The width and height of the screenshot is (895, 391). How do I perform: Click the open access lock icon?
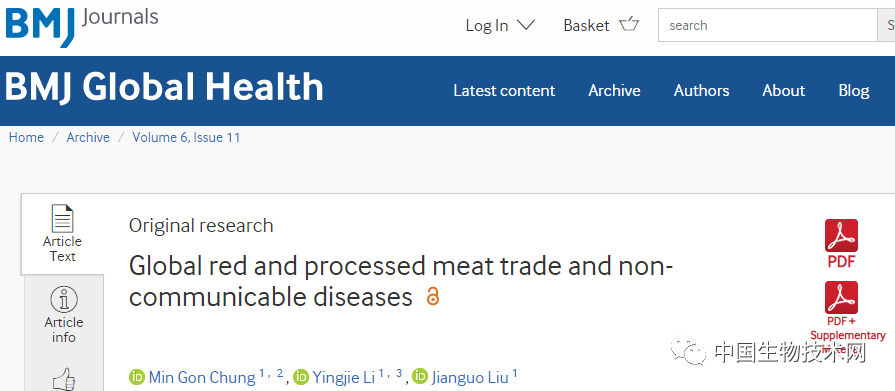pyautogui.click(x=433, y=296)
